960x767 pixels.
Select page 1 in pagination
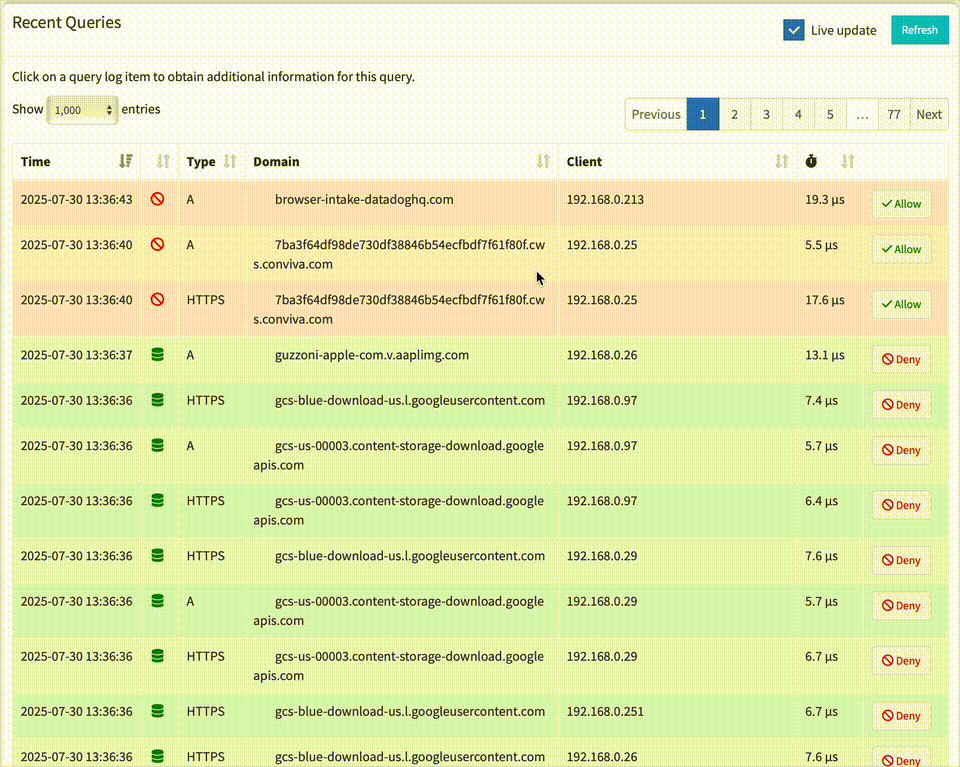(x=703, y=114)
